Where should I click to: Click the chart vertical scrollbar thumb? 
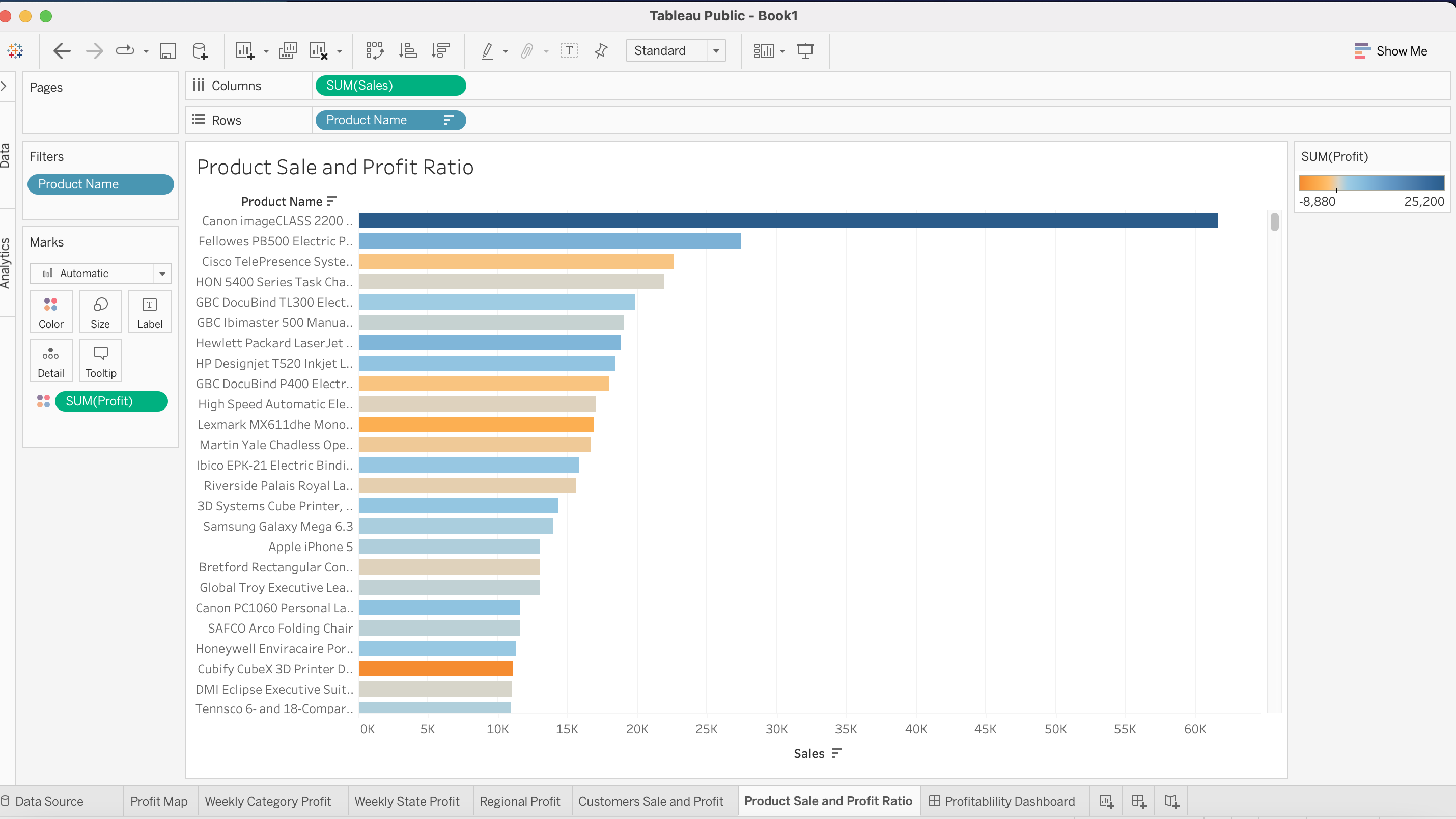pyautogui.click(x=1275, y=222)
